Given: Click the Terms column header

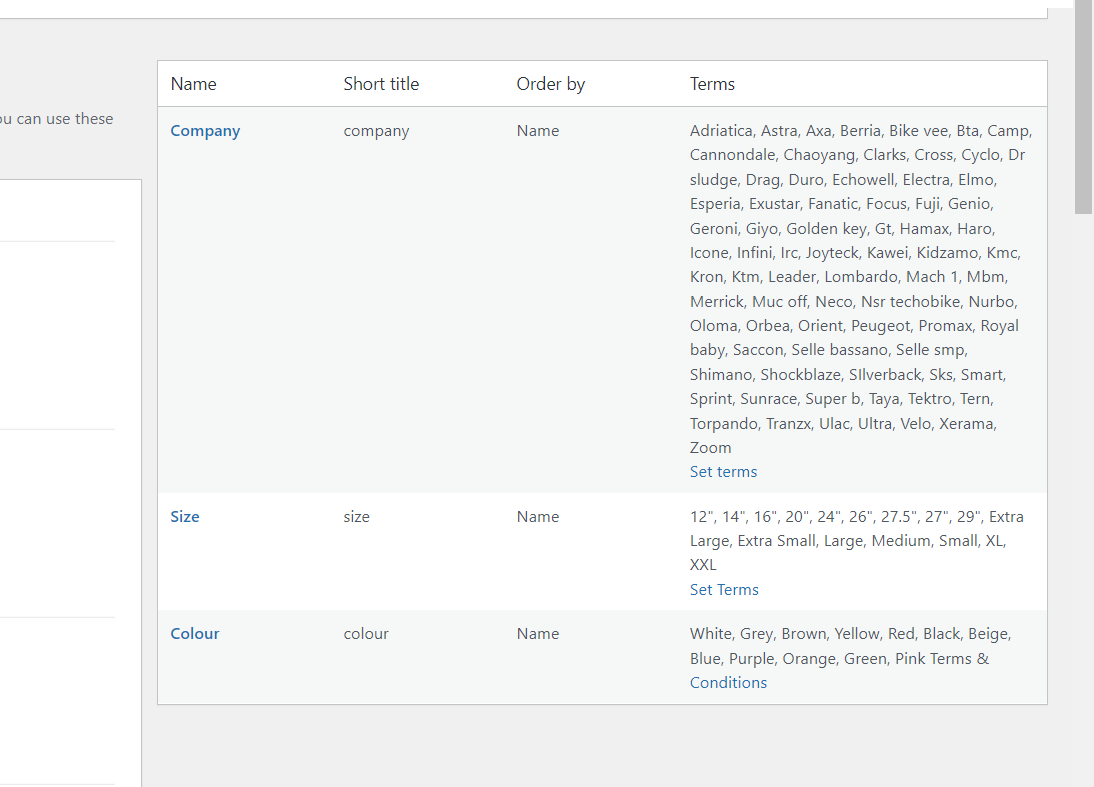Looking at the screenshot, I should tap(712, 84).
